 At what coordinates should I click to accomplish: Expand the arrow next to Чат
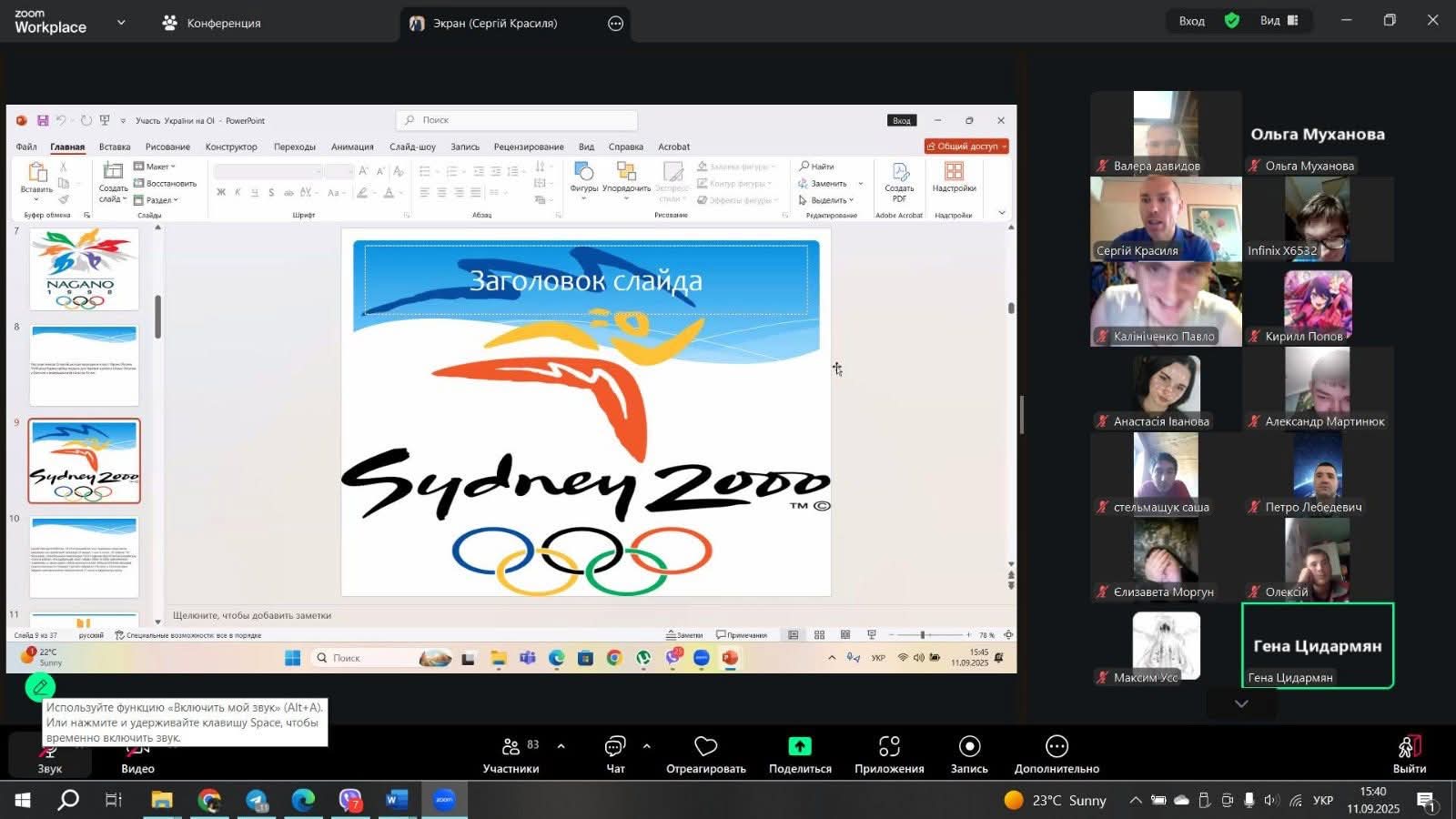(x=646, y=746)
